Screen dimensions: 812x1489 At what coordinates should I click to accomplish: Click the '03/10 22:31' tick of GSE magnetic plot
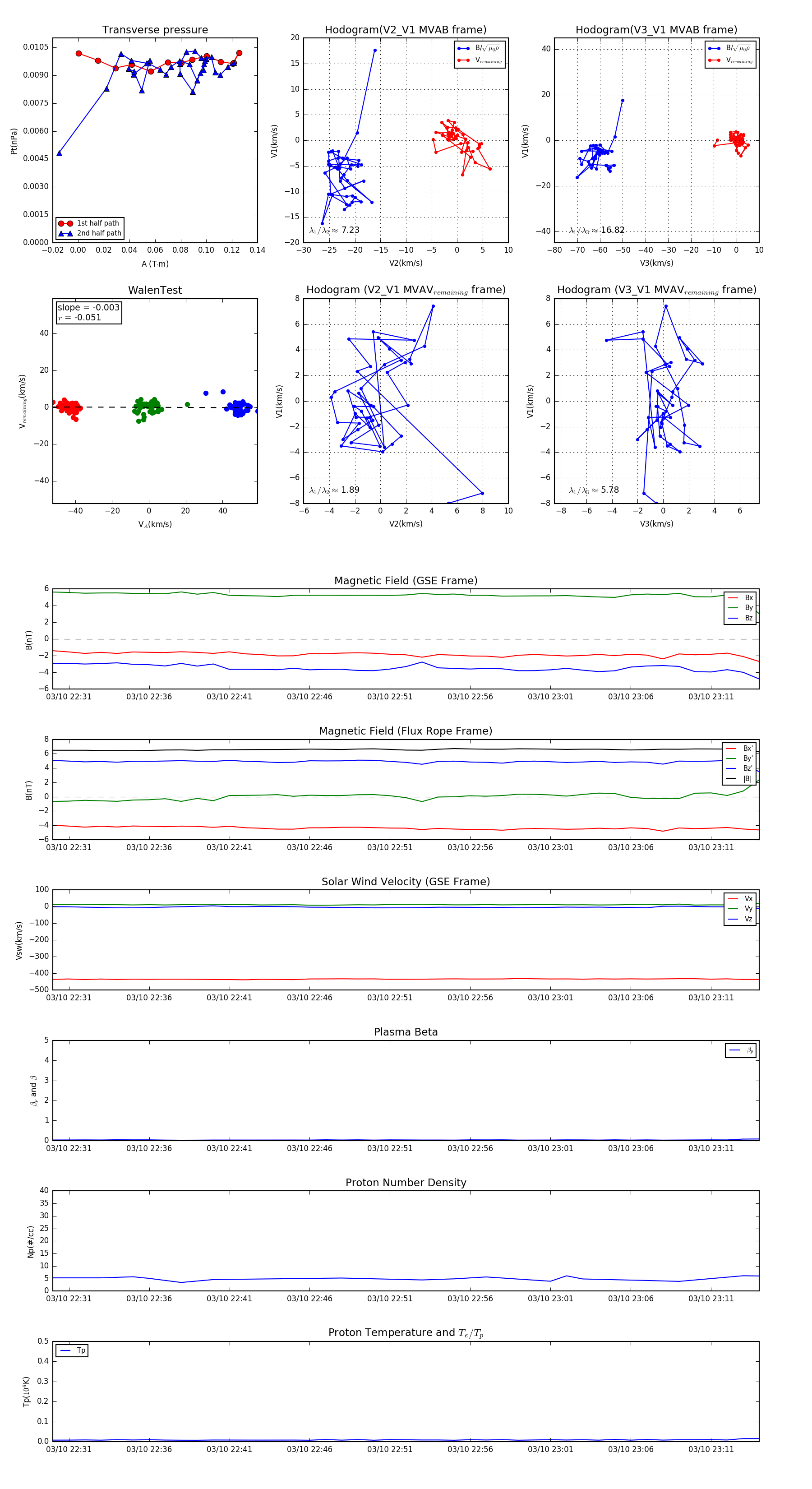click(x=69, y=697)
